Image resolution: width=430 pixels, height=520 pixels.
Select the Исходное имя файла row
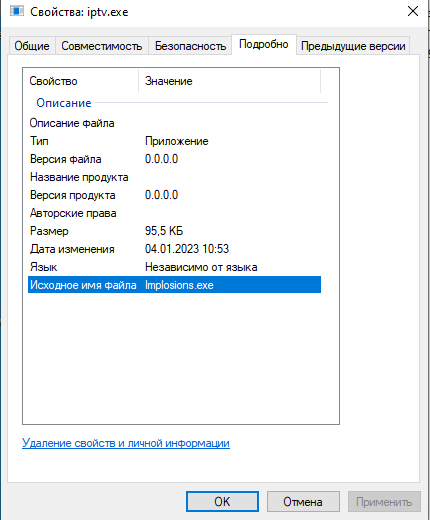[x=174, y=285]
